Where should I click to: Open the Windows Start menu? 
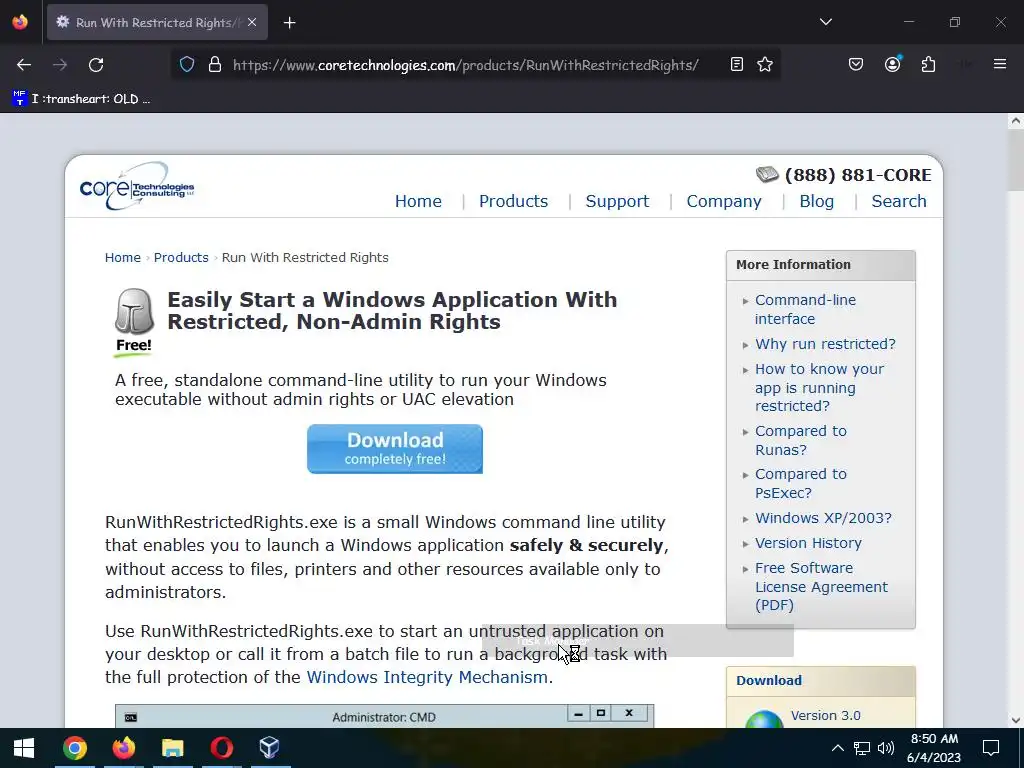pyautogui.click(x=24, y=748)
